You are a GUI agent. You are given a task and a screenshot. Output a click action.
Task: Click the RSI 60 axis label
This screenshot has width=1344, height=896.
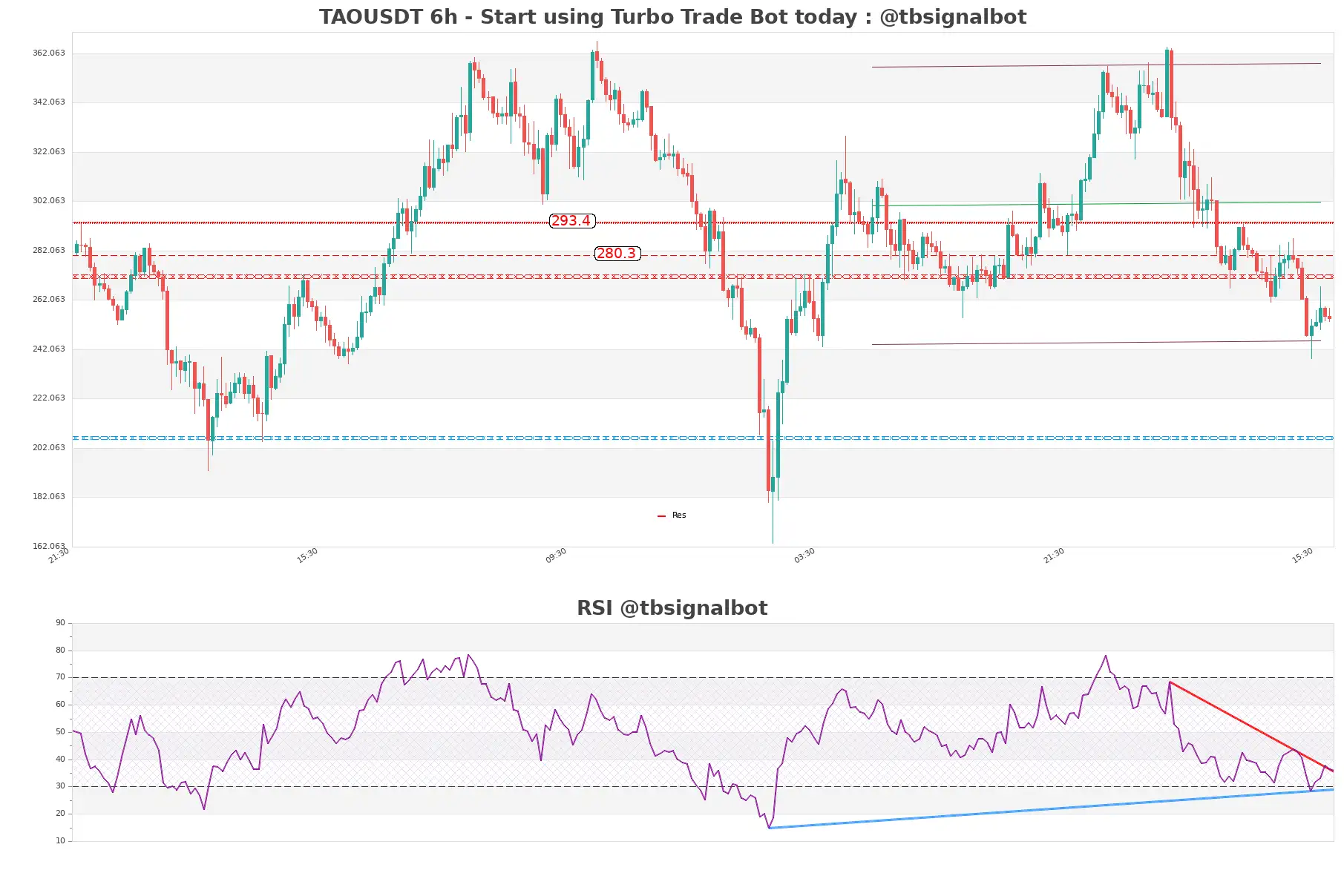pos(60,705)
